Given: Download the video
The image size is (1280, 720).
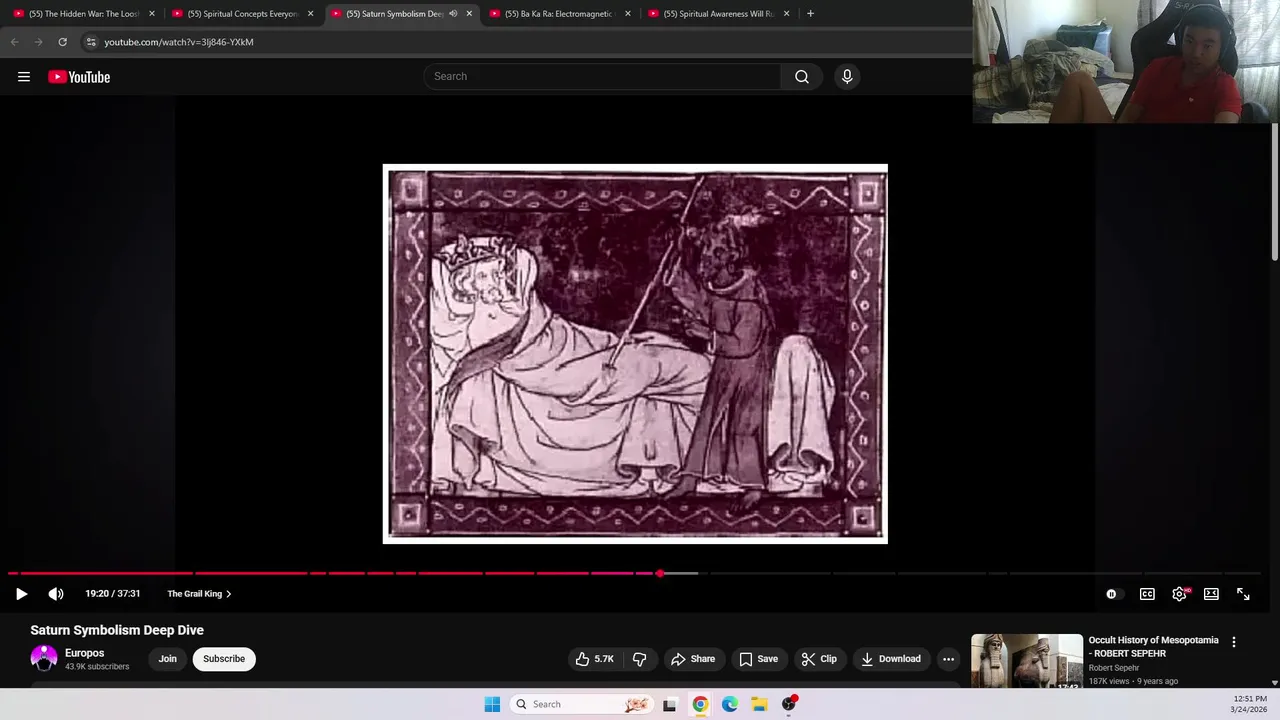Looking at the screenshot, I should point(890,659).
